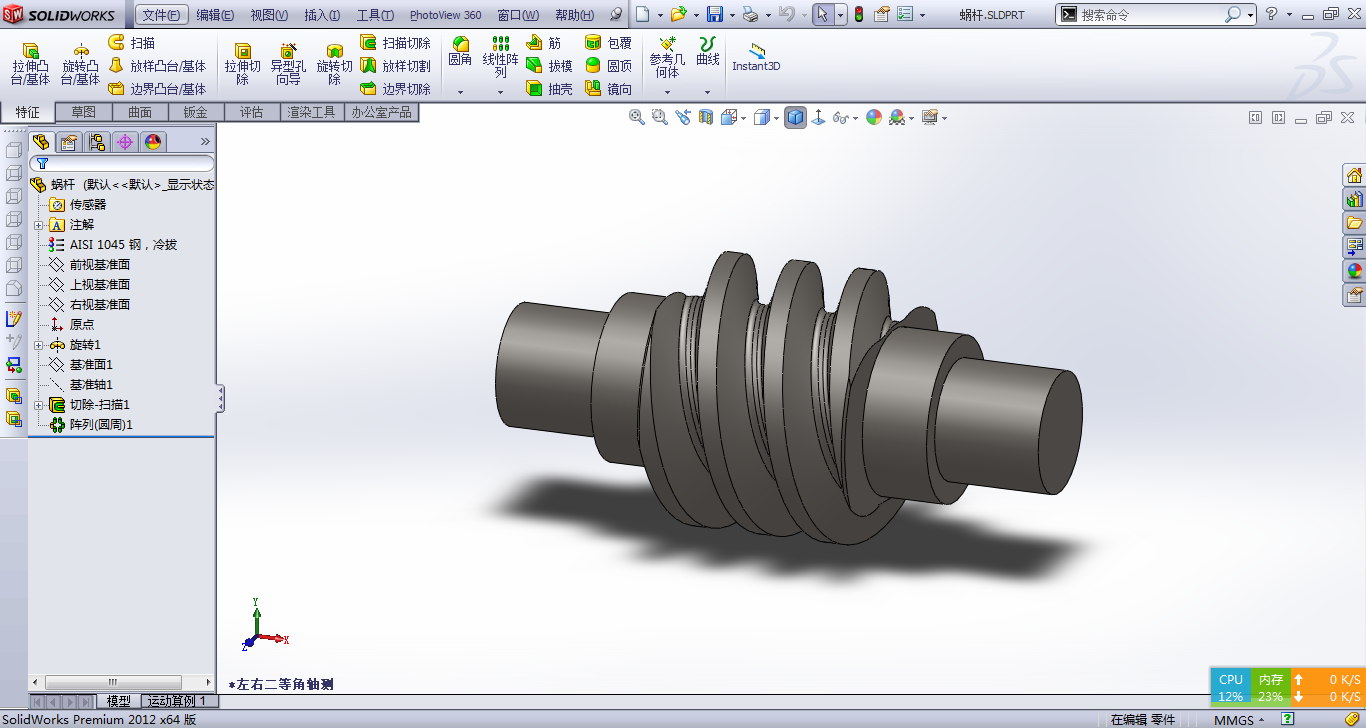The width and height of the screenshot is (1366, 728).
Task: Click the zoom to fit icon
Action: [x=636, y=117]
